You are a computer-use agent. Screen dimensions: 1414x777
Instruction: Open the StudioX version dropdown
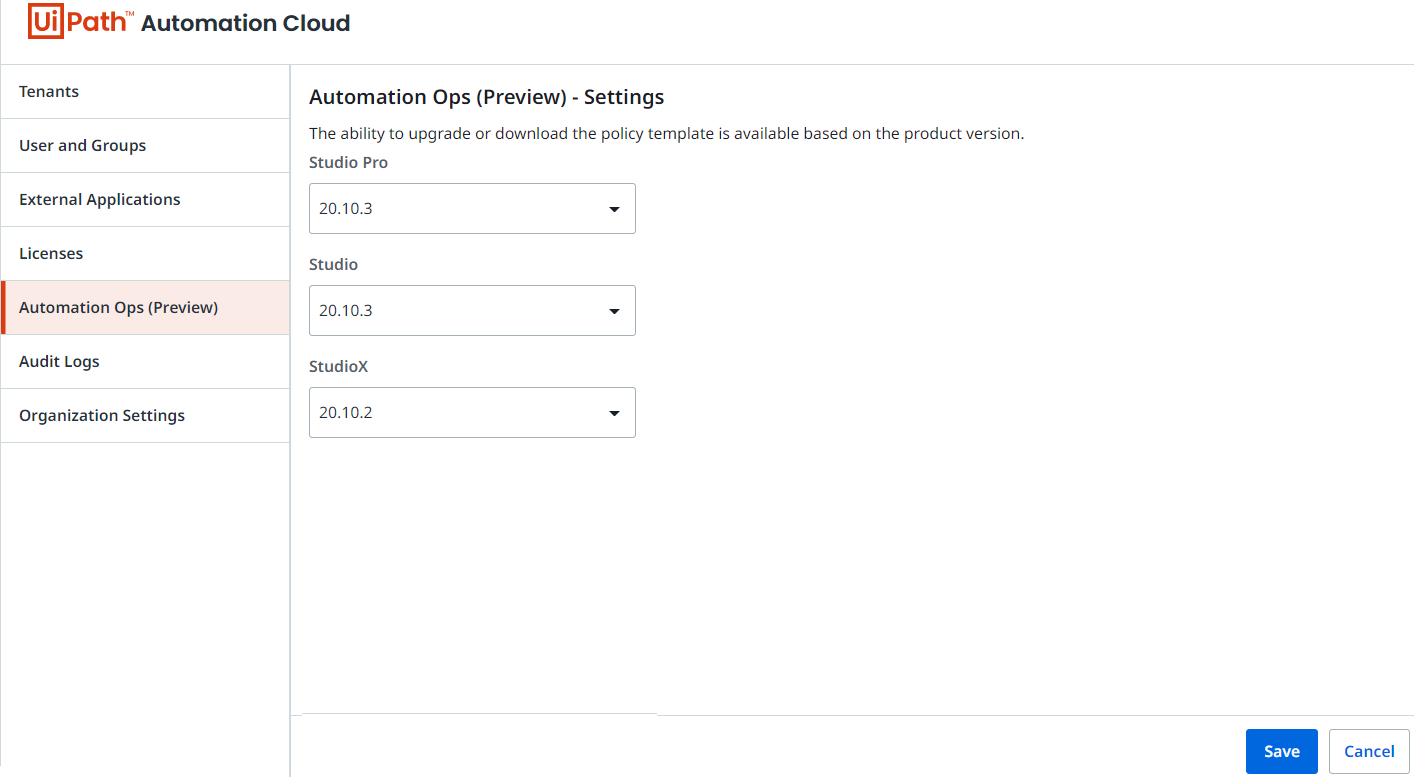point(472,413)
